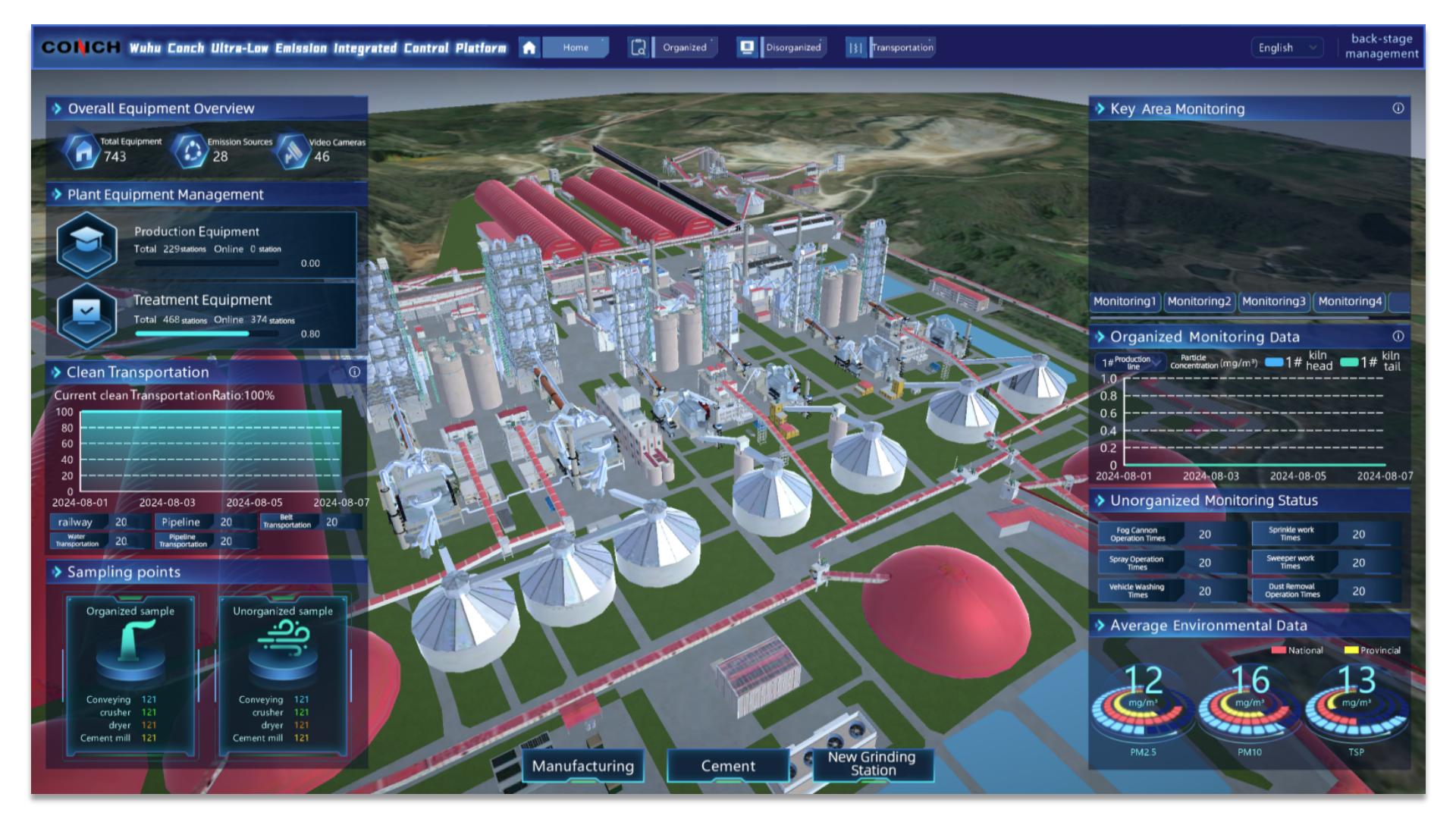Click Clean Transportation info icon
1456x819 pixels.
[x=354, y=372]
